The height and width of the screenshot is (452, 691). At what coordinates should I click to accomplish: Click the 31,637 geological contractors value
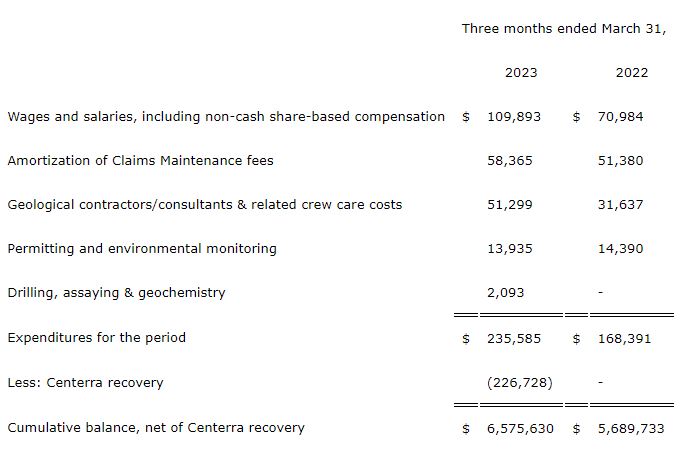(x=621, y=205)
